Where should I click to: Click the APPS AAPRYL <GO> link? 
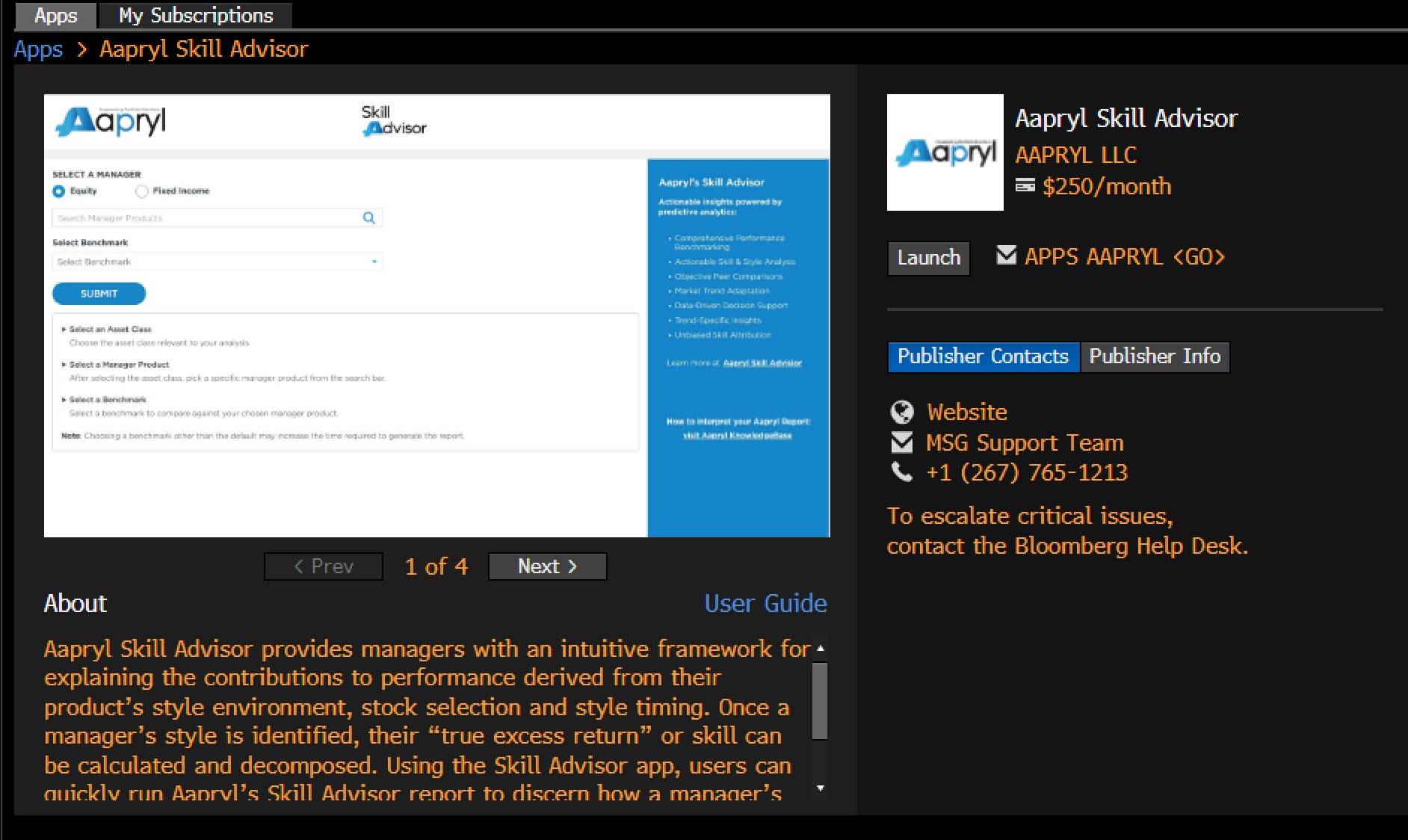point(1125,257)
